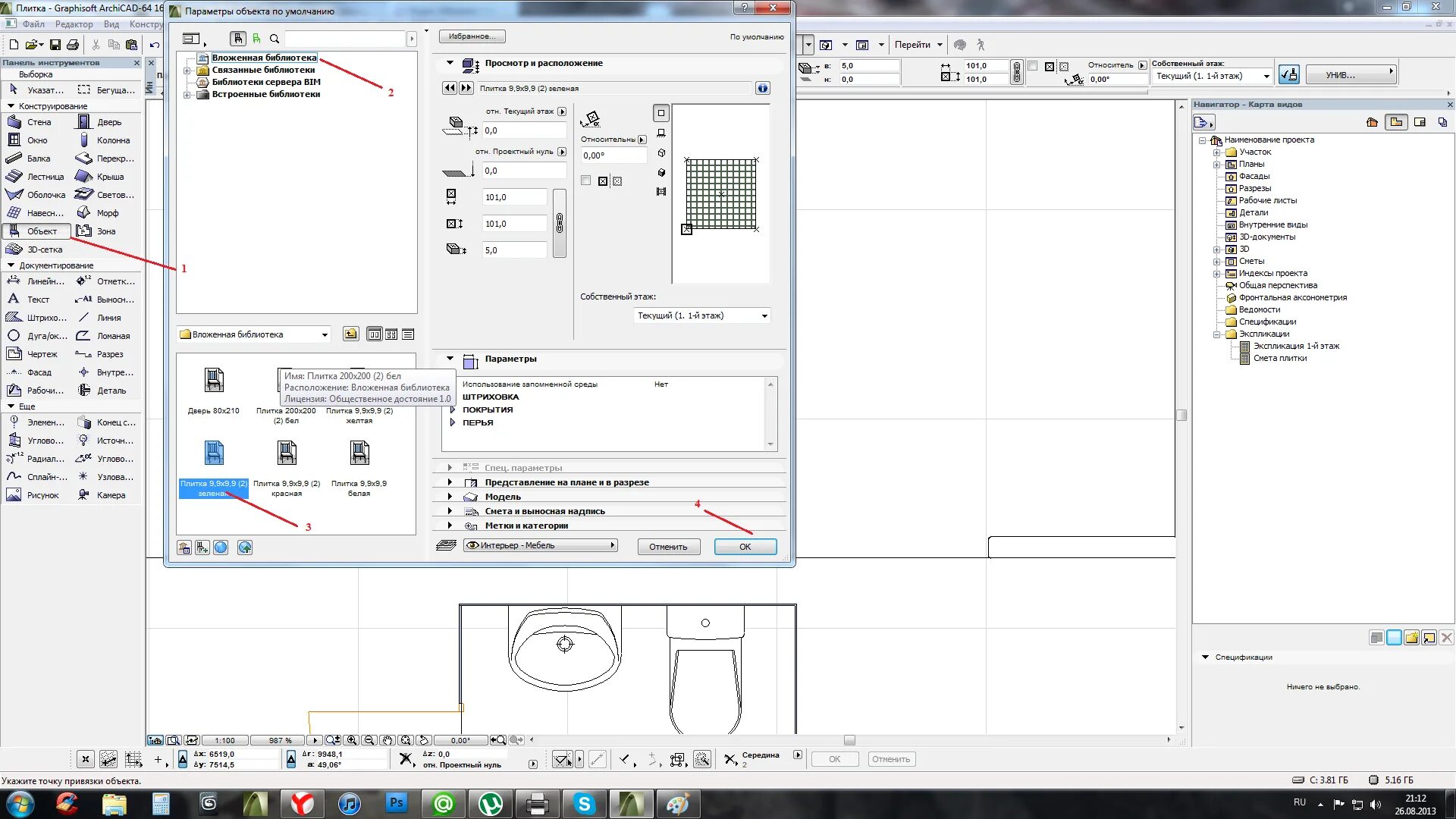This screenshot has width=1456, height=819.
Task: Open Собственный этаж dropdown in dialog
Action: (x=701, y=315)
